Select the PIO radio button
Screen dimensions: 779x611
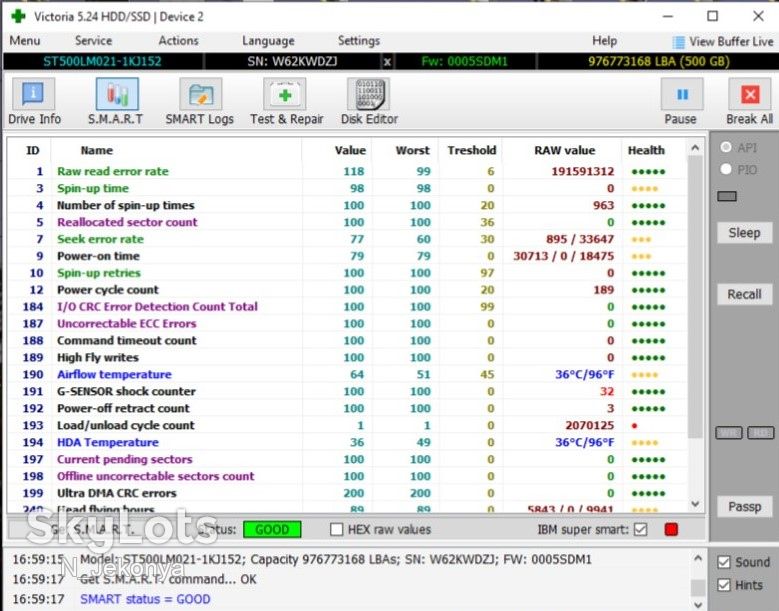tap(726, 169)
